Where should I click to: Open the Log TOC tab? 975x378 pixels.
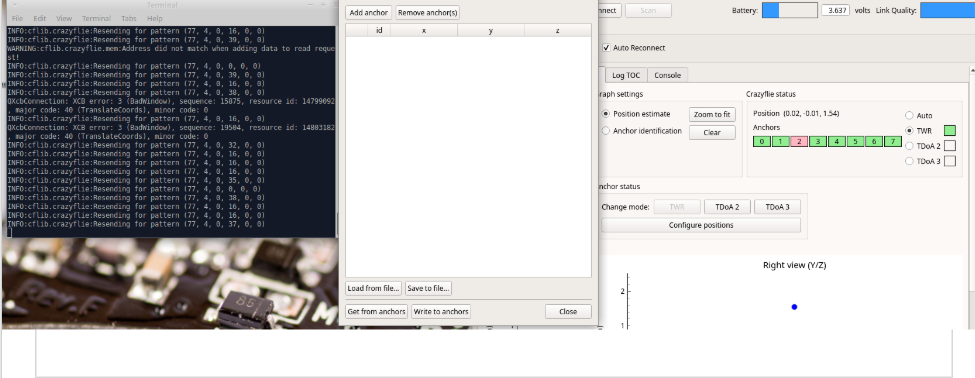coord(626,75)
